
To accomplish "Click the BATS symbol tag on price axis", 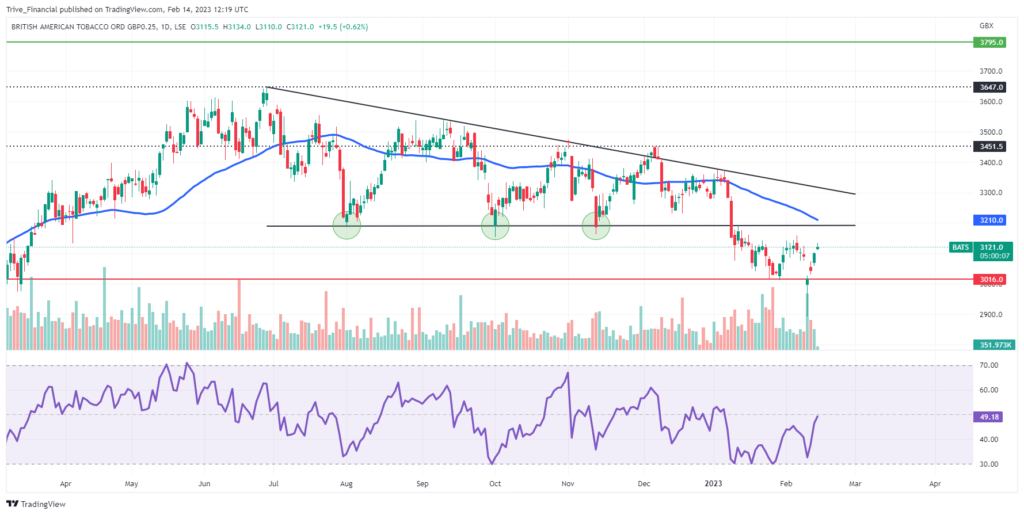I will pos(960,247).
